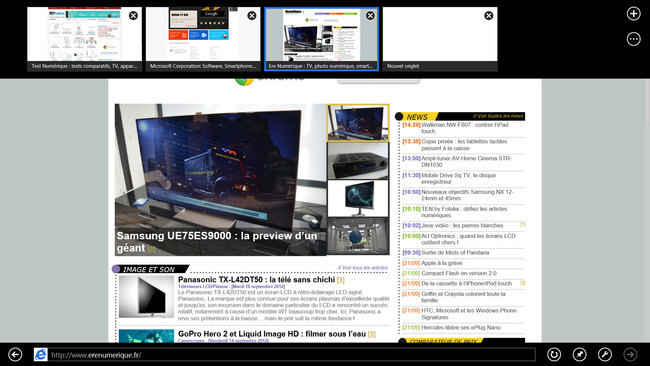Close the Nouvel onglet tab
The width and height of the screenshot is (650, 366).
(489, 16)
